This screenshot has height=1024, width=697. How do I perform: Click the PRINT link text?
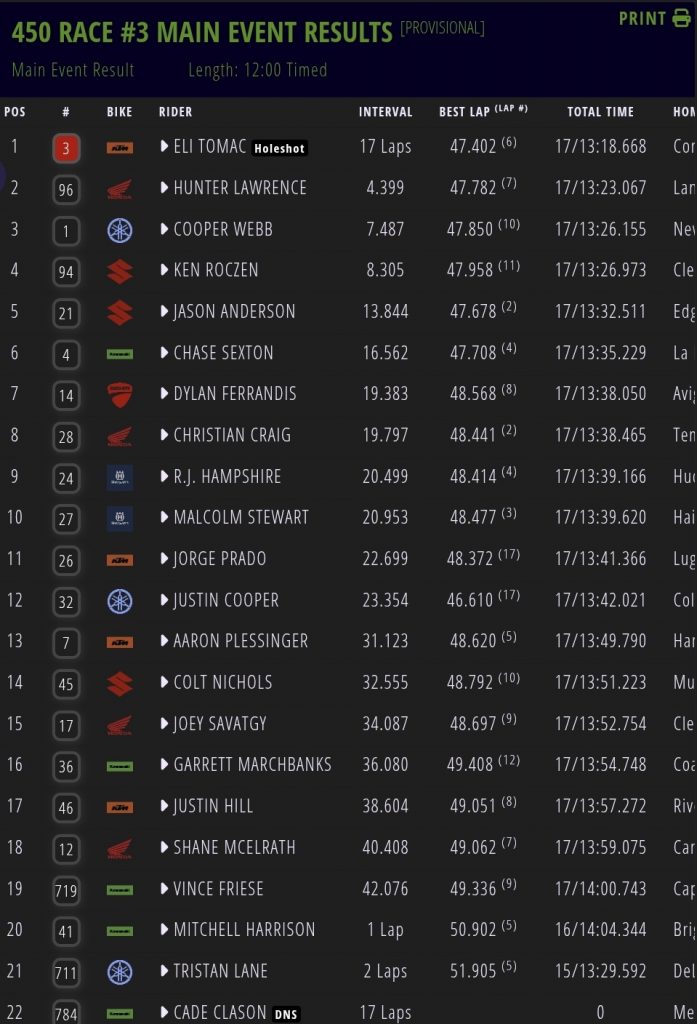click(x=643, y=18)
